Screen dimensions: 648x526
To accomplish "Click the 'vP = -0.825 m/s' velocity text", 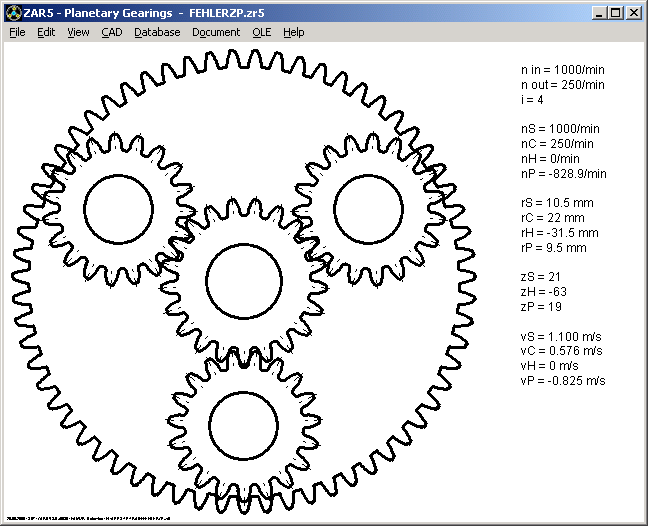I will [563, 381].
